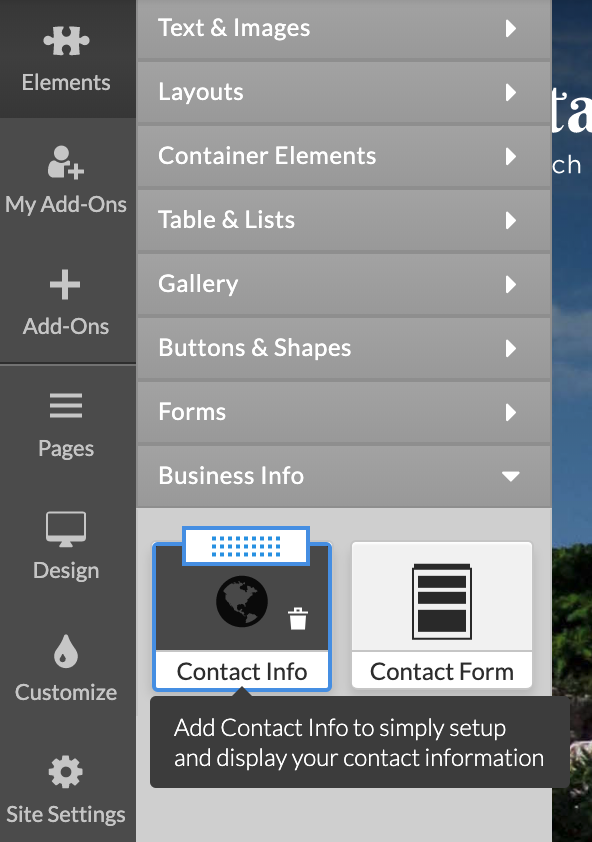Open My Add-Ons user icon

coord(66,162)
